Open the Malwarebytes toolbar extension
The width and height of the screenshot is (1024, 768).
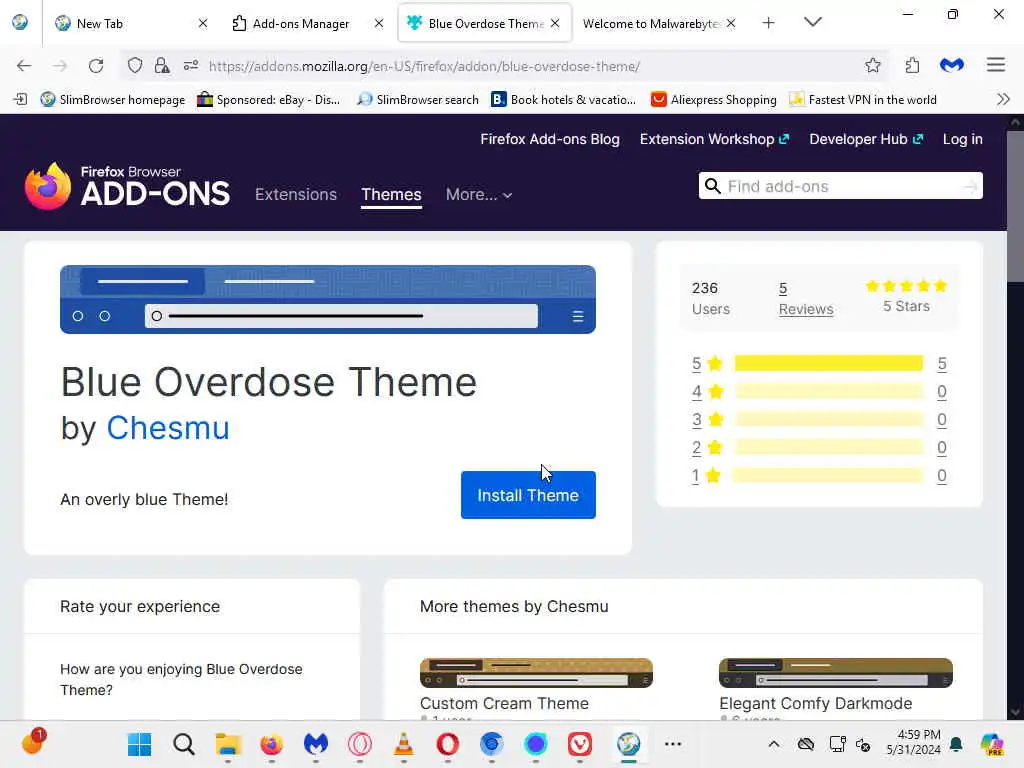click(952, 65)
